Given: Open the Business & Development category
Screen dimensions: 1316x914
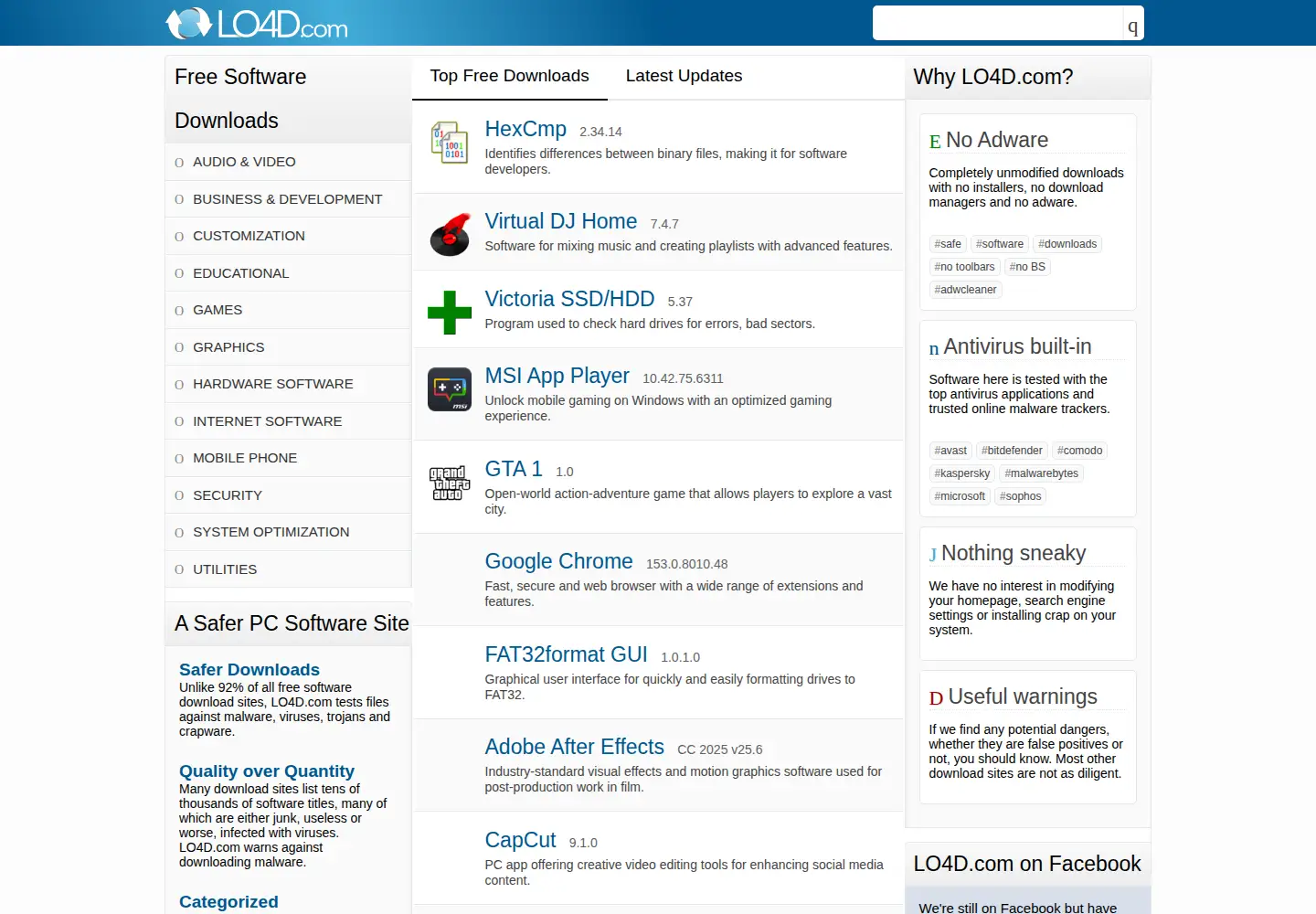Looking at the screenshot, I should click(287, 199).
